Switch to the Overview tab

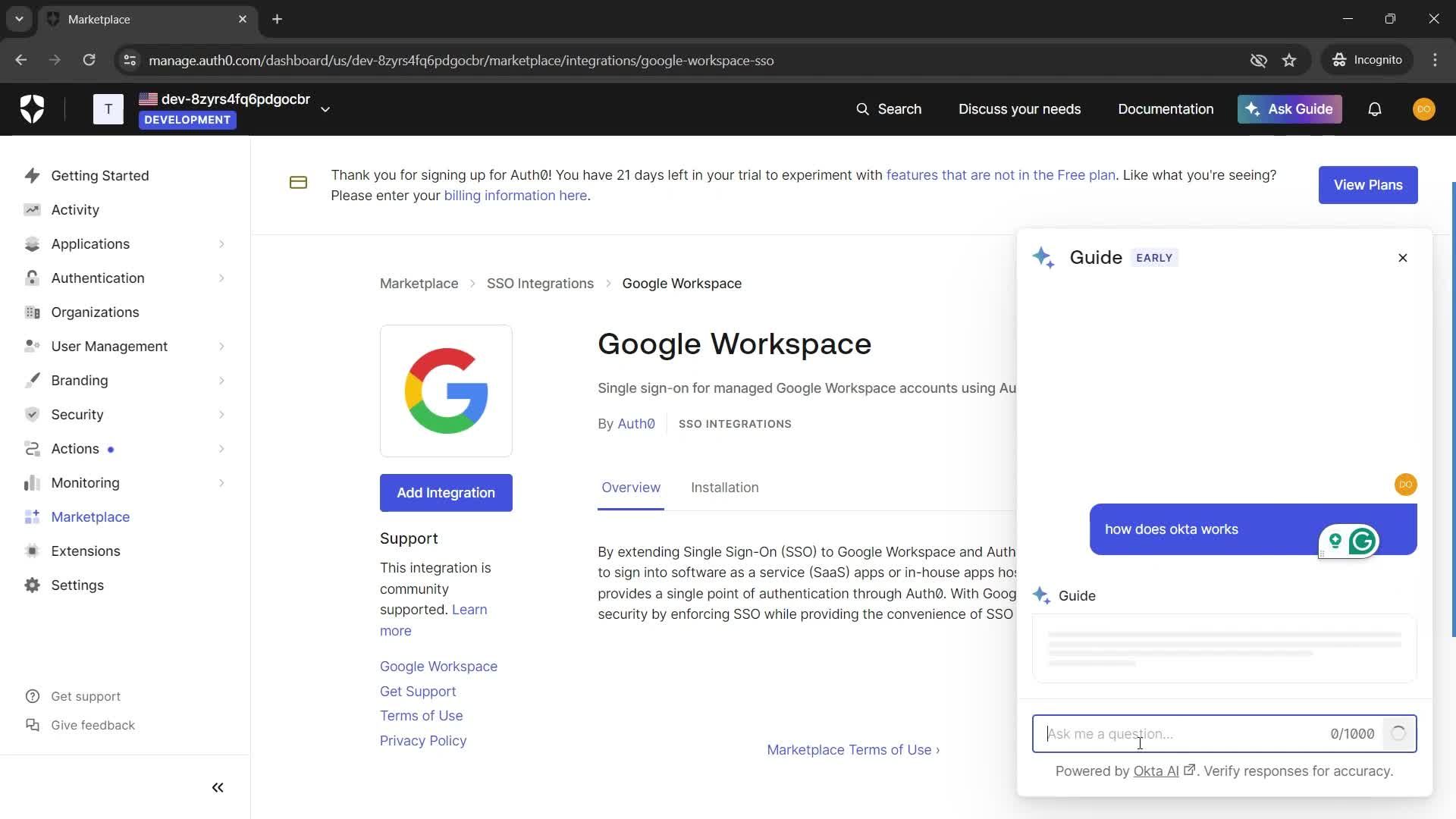[631, 488]
